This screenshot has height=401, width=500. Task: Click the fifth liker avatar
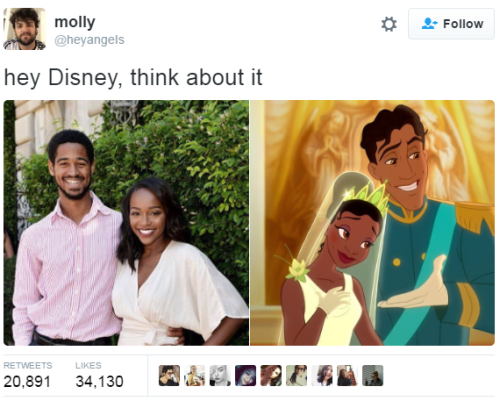tap(271, 376)
